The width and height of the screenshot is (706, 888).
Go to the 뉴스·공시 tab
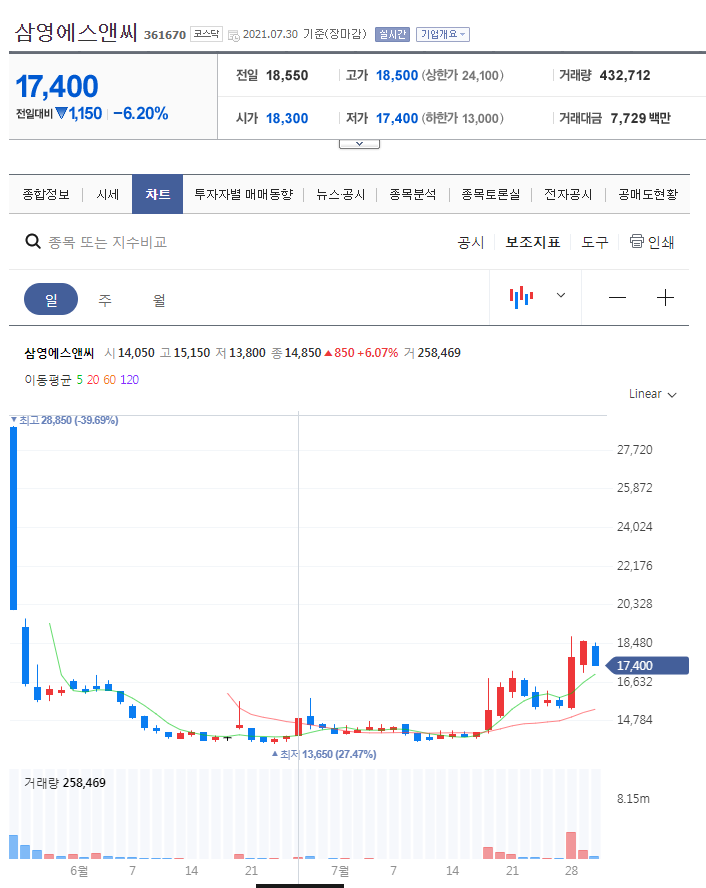coord(340,194)
